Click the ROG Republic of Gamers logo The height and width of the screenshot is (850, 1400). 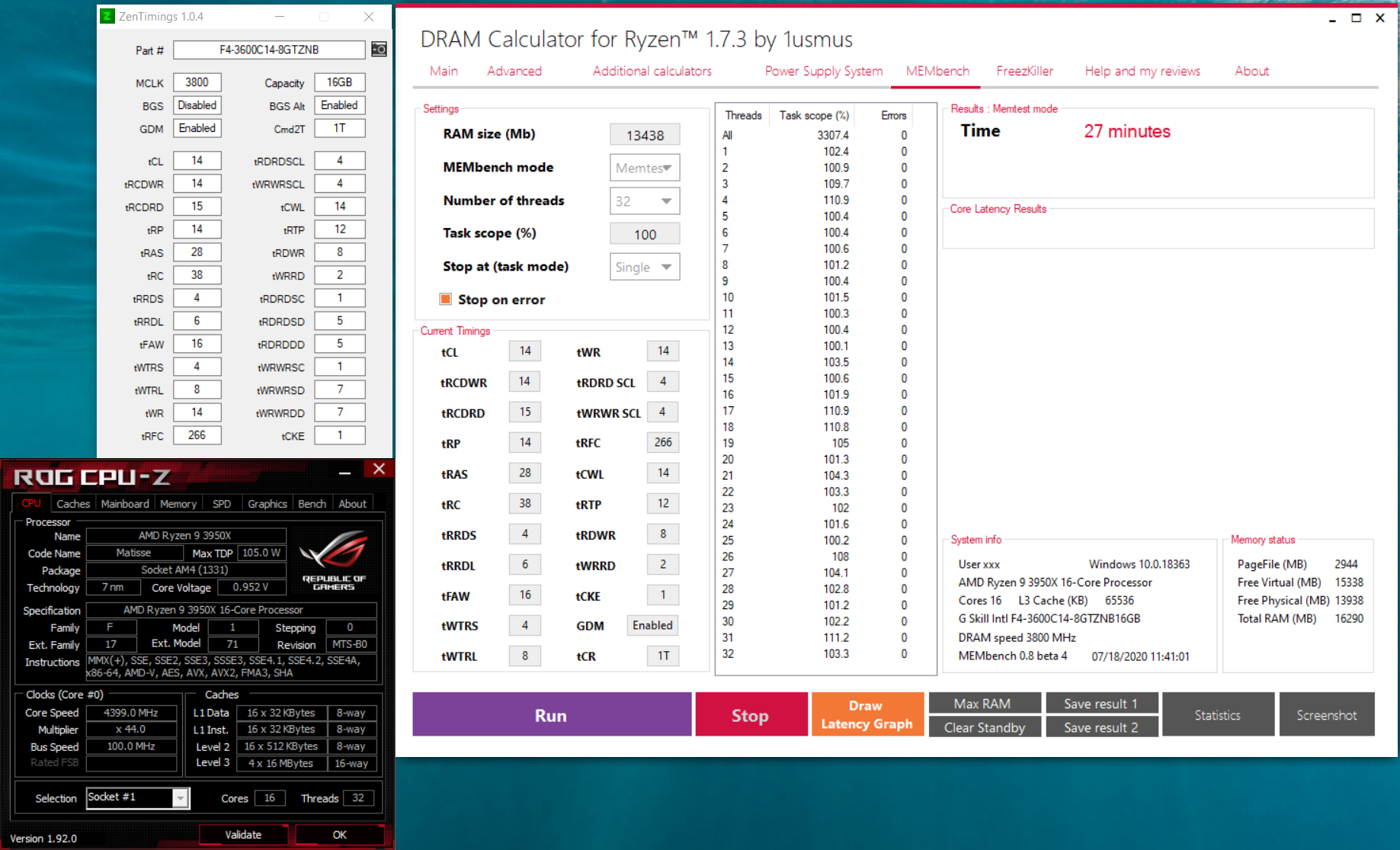click(x=334, y=560)
